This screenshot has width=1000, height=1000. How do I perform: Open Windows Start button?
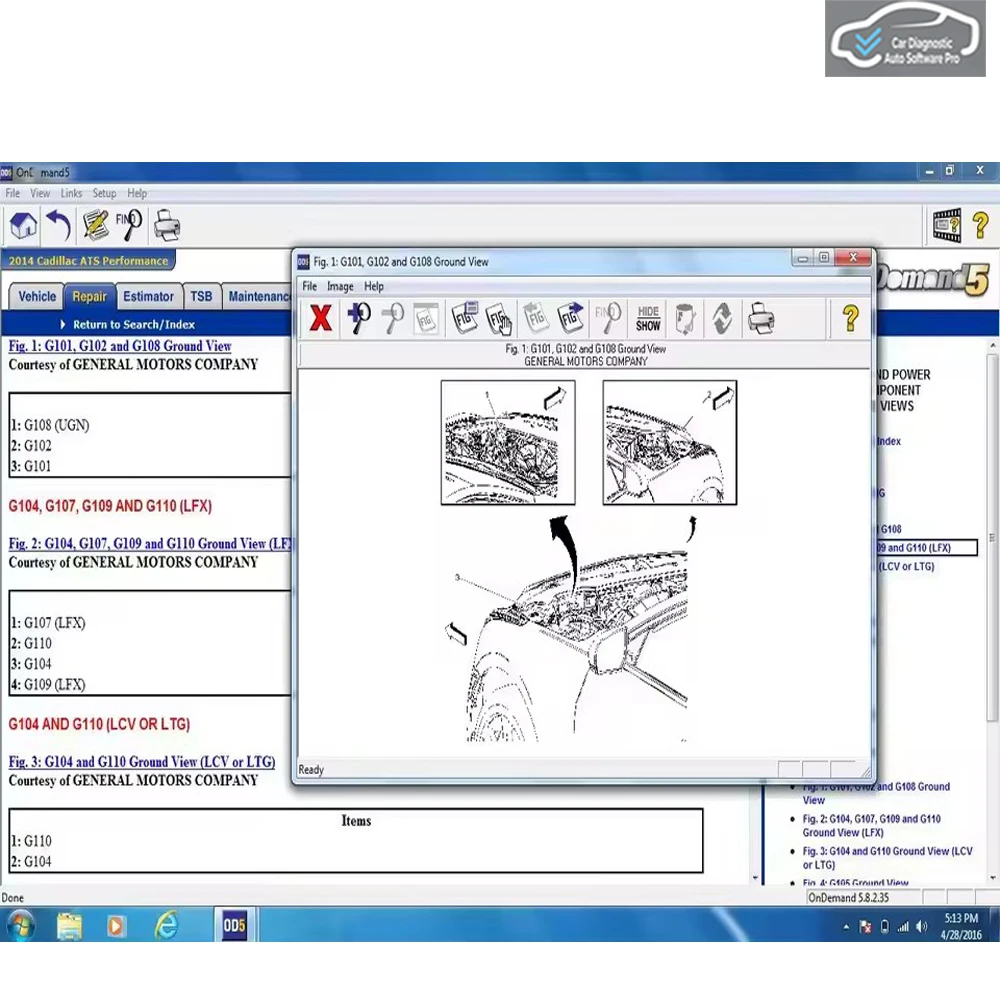pyautogui.click(x=20, y=925)
